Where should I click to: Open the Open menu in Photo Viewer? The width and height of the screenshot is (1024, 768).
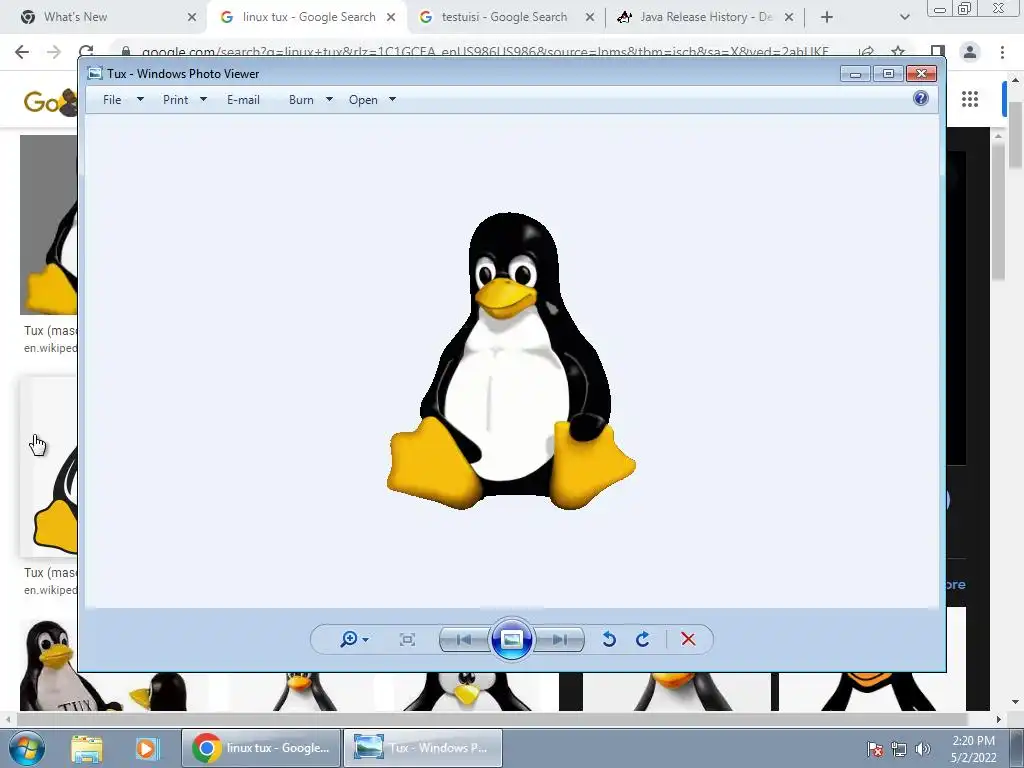tap(363, 100)
